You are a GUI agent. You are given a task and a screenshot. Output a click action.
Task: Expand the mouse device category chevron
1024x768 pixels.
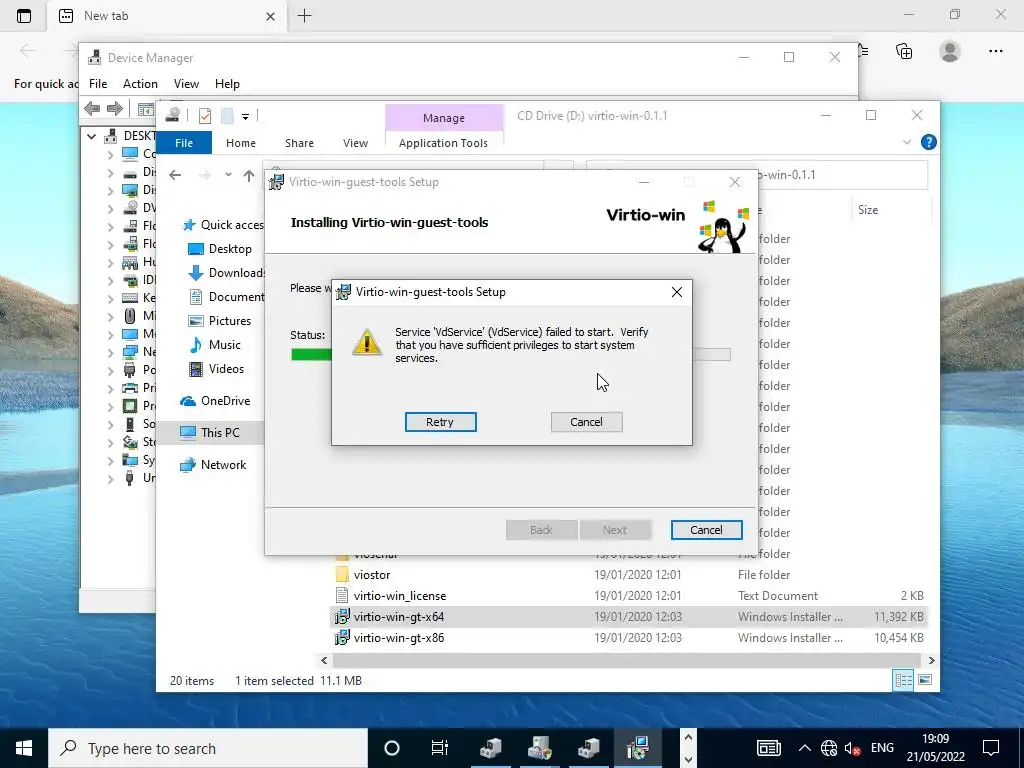tap(110, 315)
